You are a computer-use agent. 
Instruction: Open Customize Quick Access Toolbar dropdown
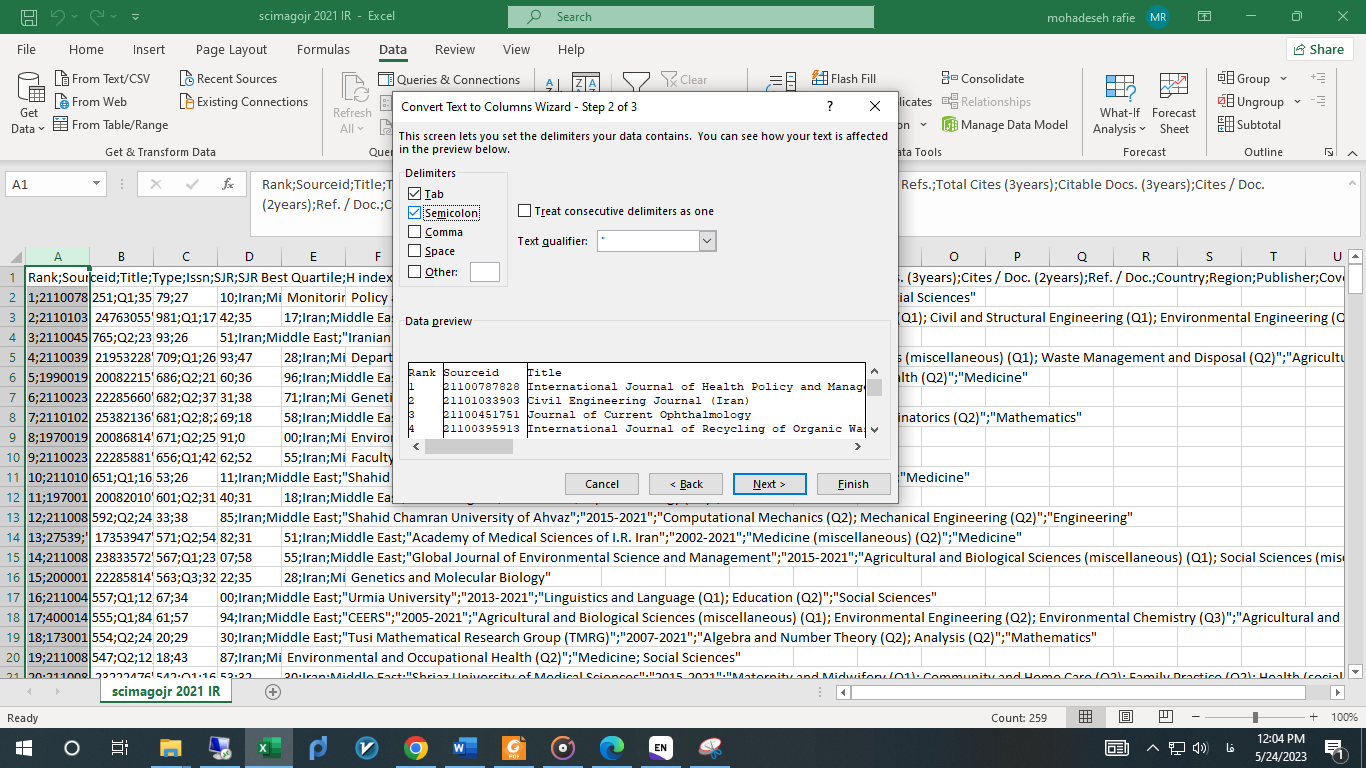[x=135, y=17]
